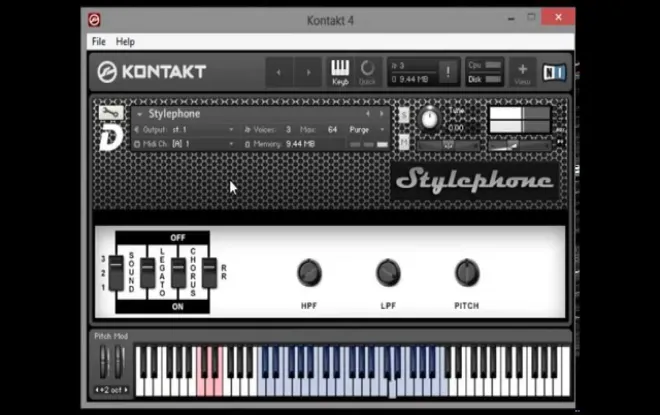The height and width of the screenshot is (415, 660).
Task: Open instrument edit mode wrench icon
Action: click(x=111, y=112)
